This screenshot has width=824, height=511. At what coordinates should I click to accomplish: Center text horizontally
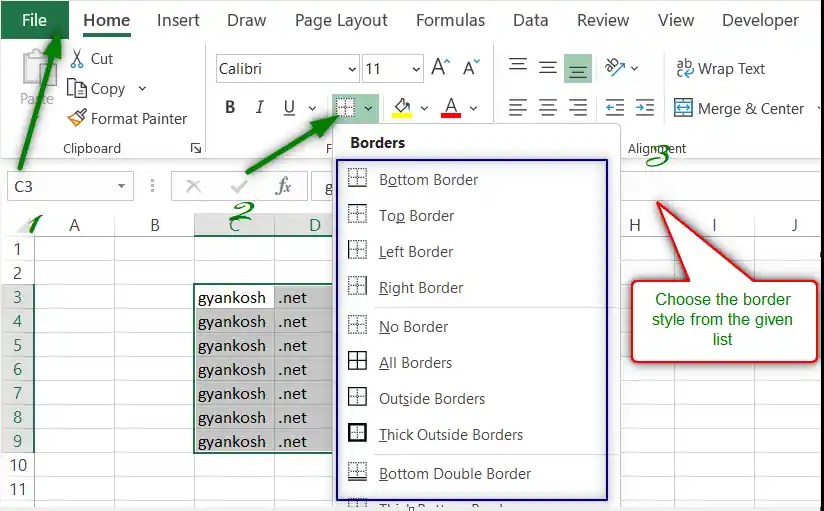(548, 108)
